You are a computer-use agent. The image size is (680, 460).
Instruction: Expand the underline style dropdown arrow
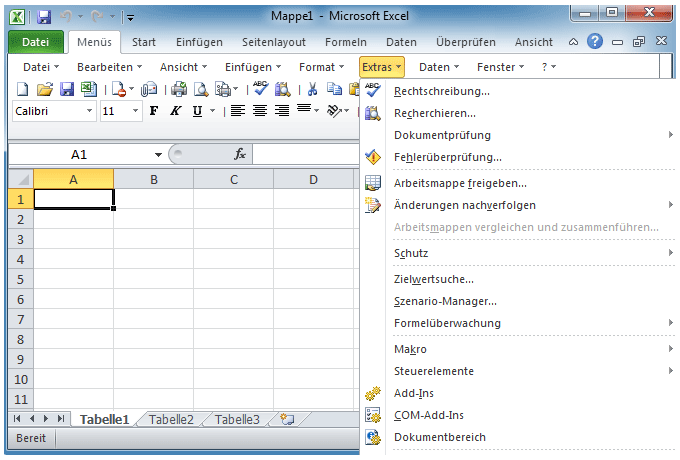(x=212, y=111)
